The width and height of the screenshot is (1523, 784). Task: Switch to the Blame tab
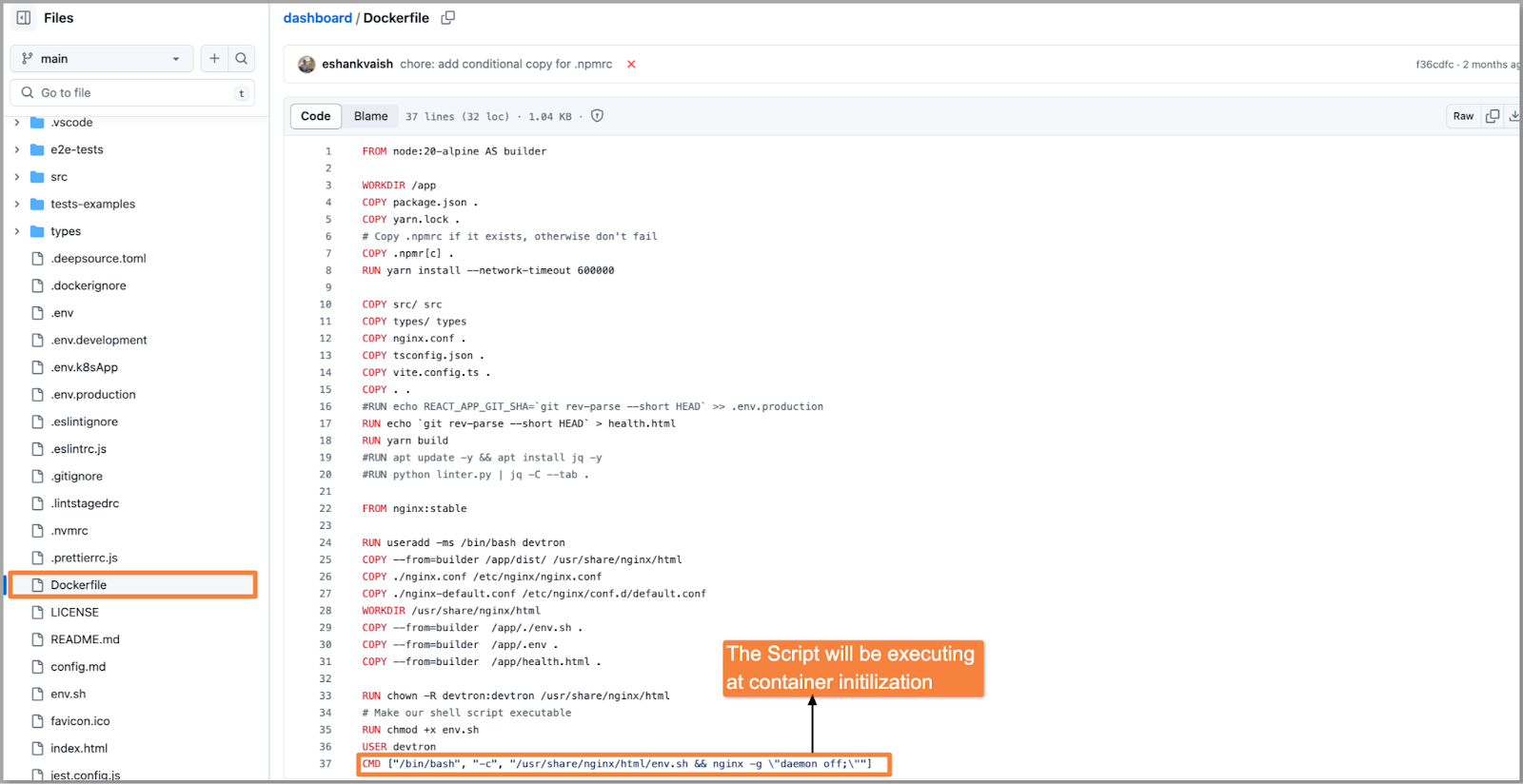pyautogui.click(x=371, y=116)
